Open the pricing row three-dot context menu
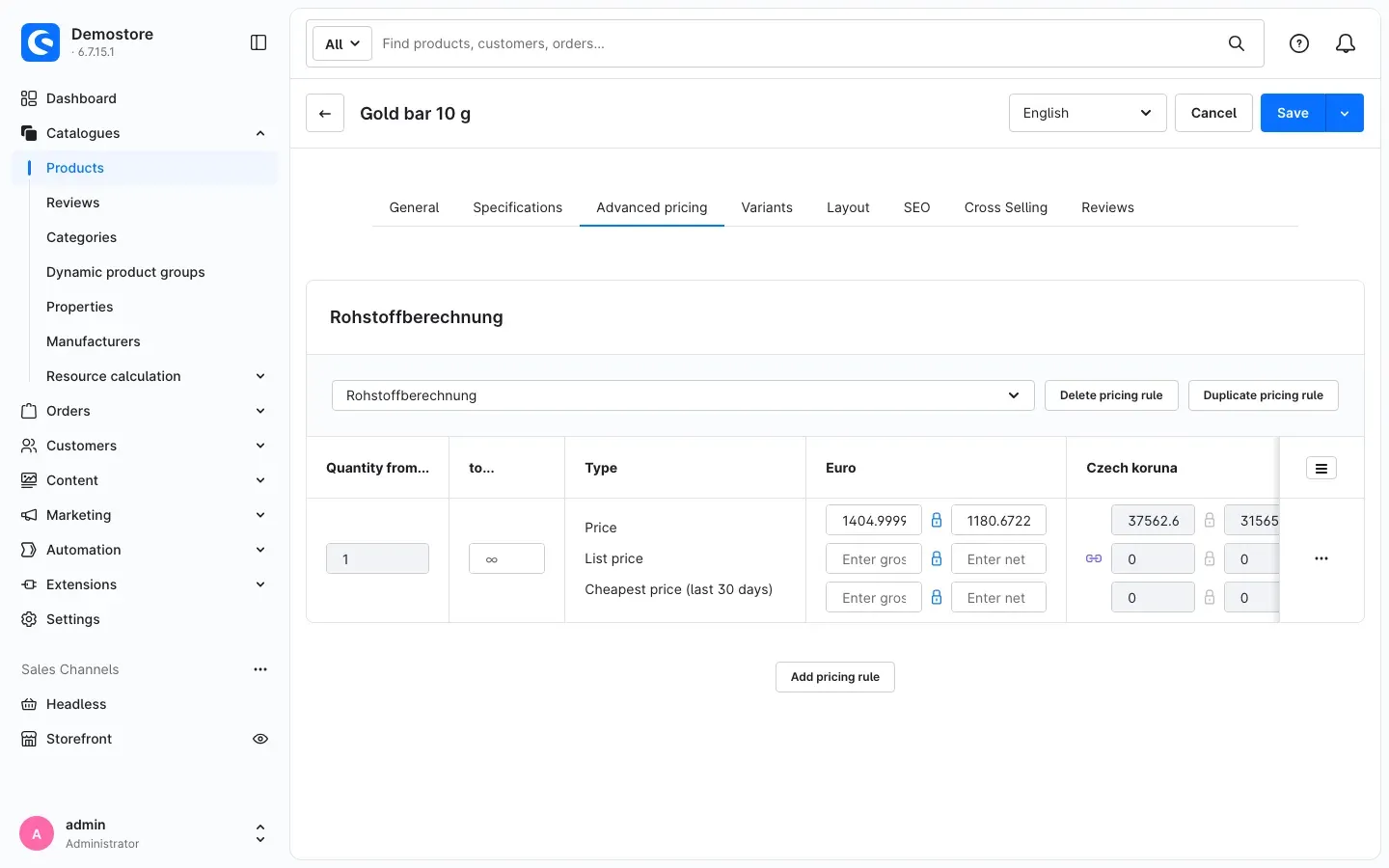The width and height of the screenshot is (1389, 868). point(1321,558)
